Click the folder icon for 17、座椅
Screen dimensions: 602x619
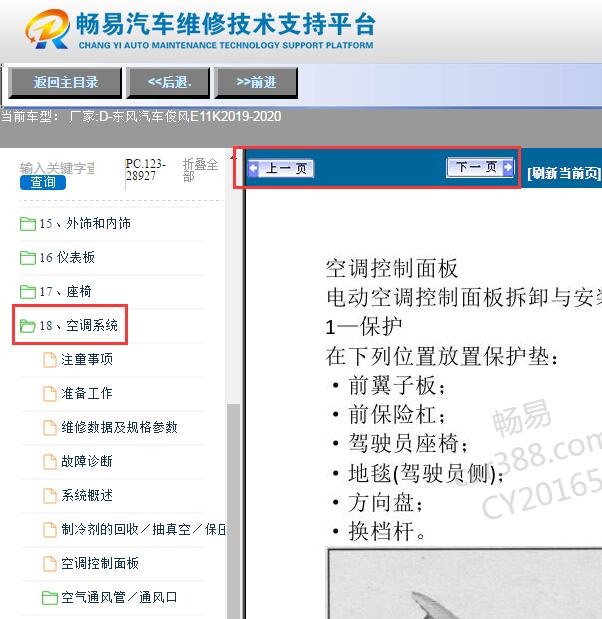(28, 292)
